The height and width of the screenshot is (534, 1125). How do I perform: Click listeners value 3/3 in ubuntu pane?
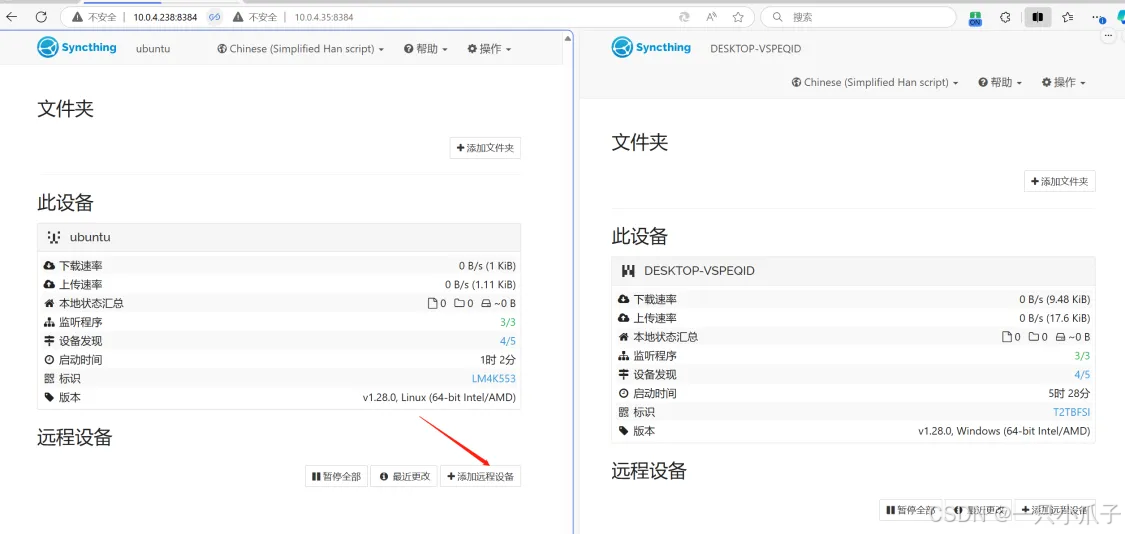pos(507,322)
